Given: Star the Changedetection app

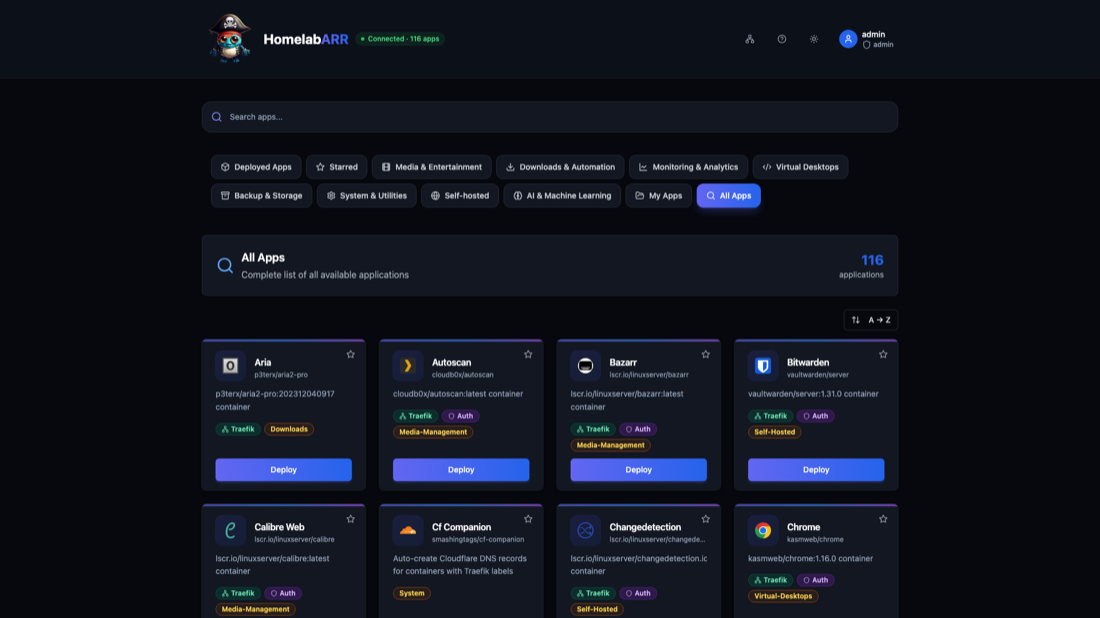Looking at the screenshot, I should [706, 519].
